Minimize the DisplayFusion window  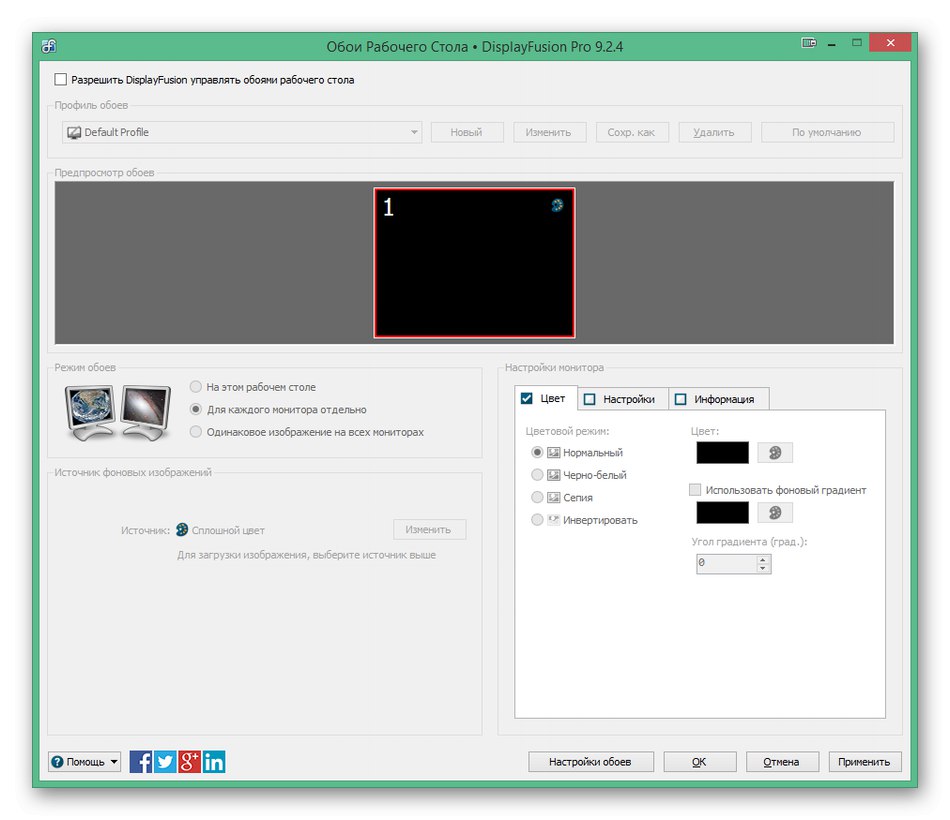pos(832,43)
